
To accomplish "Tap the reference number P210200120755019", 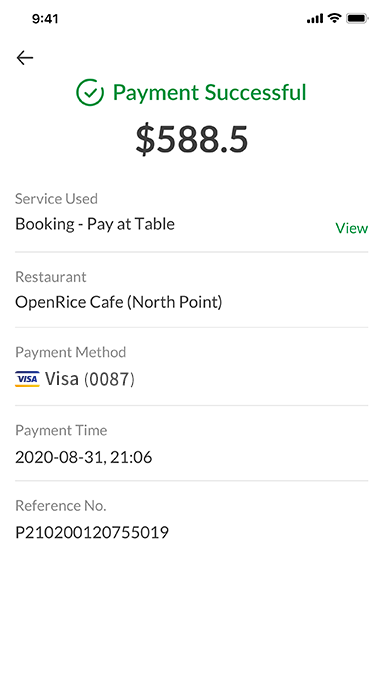I will click(92, 532).
